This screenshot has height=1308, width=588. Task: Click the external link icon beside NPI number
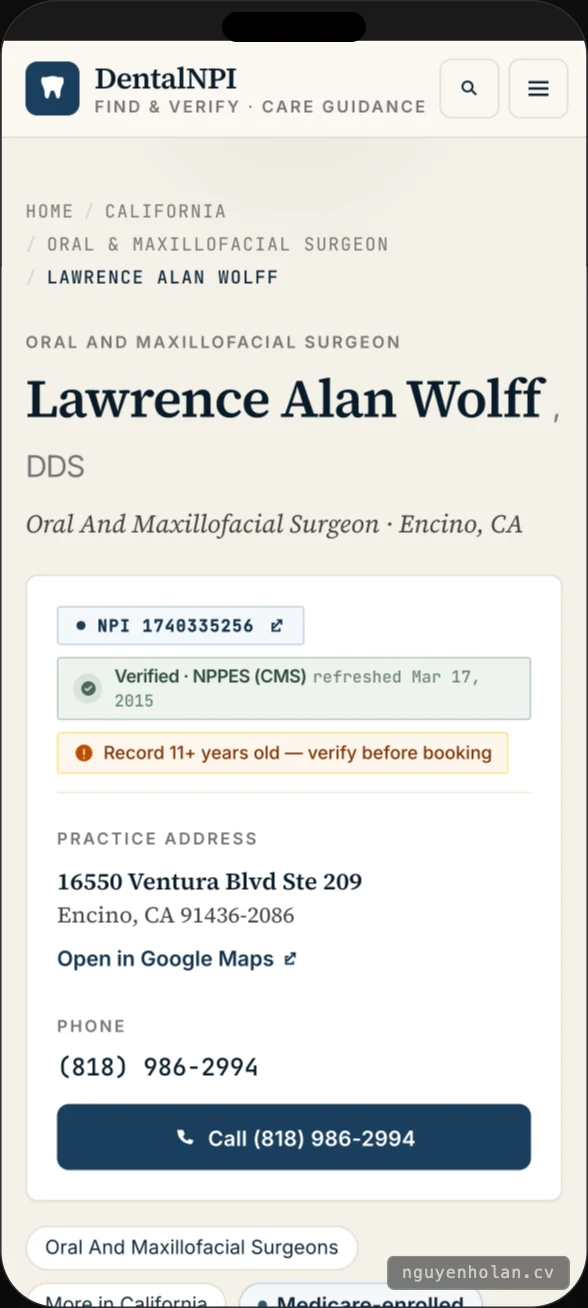[277, 626]
